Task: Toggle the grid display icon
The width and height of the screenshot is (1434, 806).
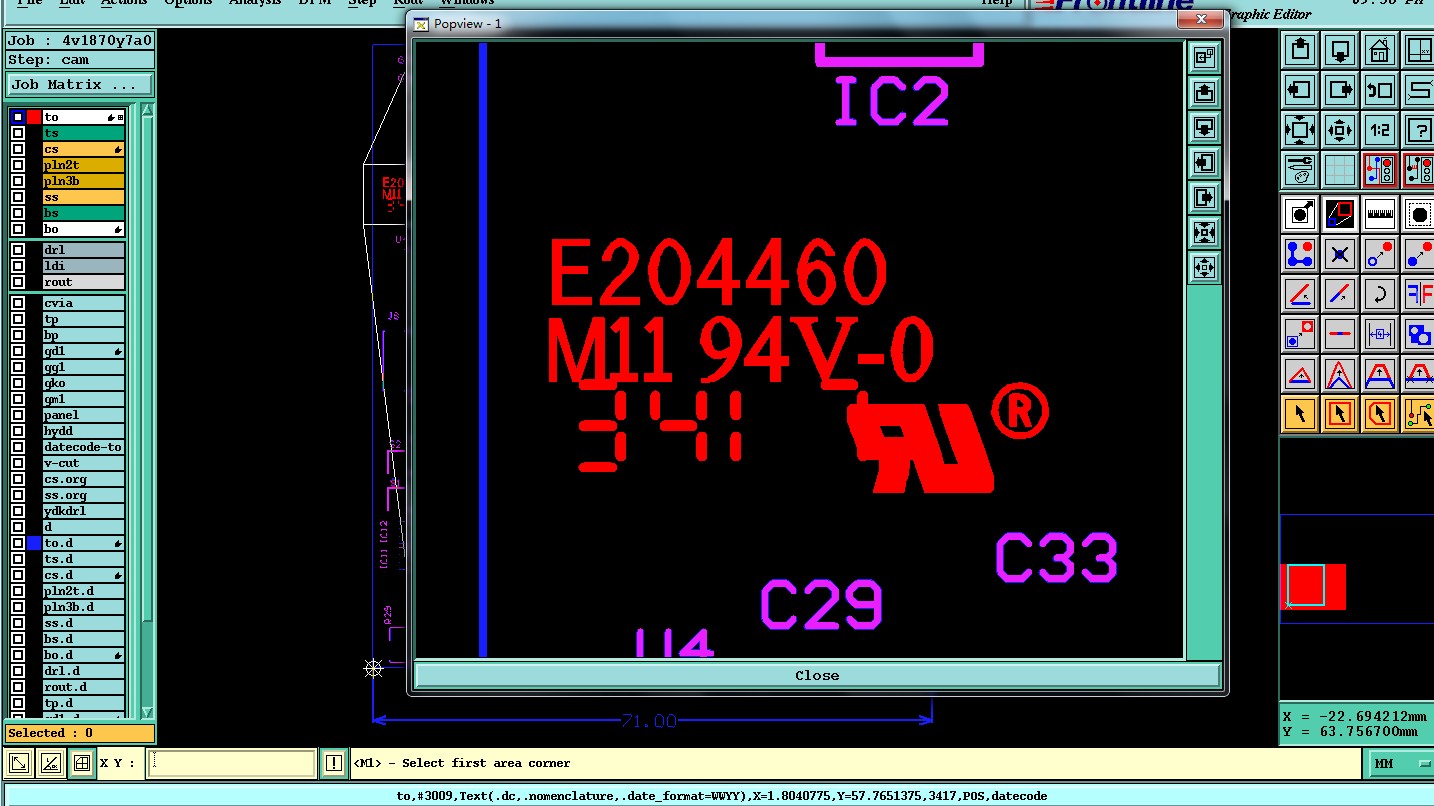Action: (x=1339, y=169)
